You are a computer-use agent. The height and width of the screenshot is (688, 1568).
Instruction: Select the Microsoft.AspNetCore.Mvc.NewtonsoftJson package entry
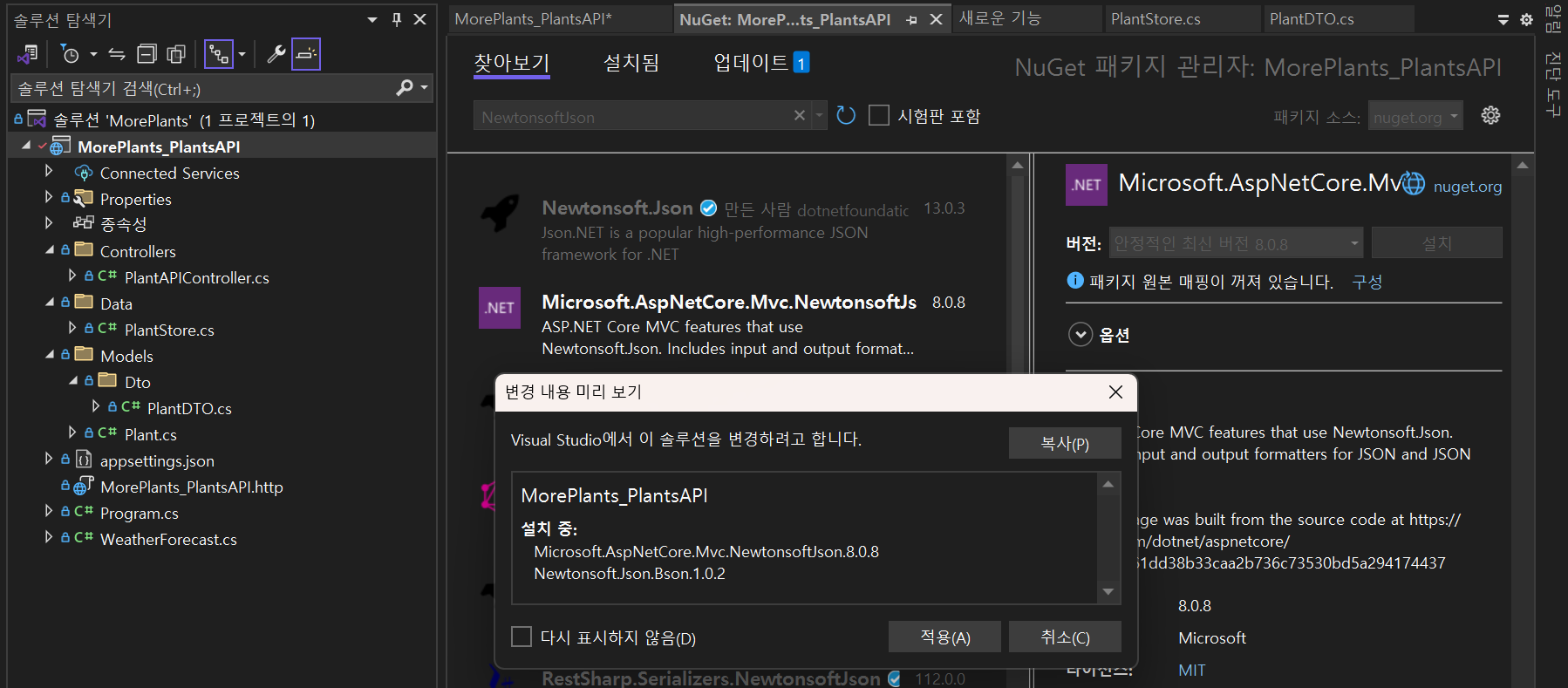724,324
